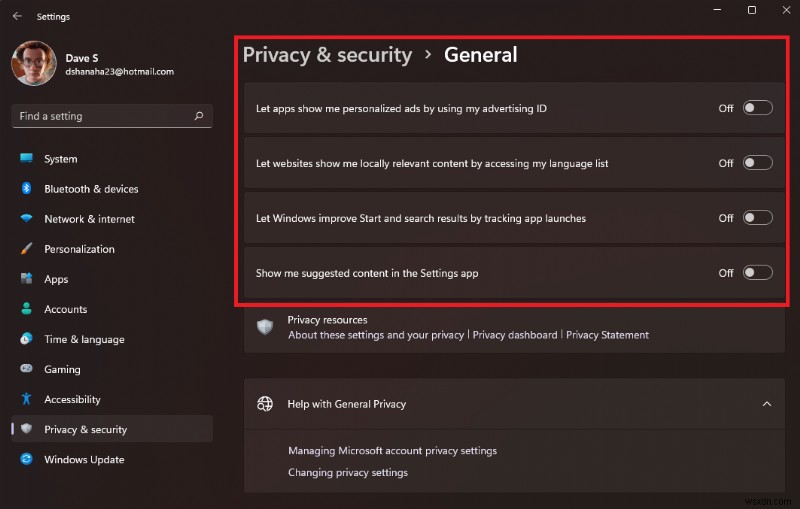Open About these settings and your privacy
The image size is (800, 509).
pos(376,335)
